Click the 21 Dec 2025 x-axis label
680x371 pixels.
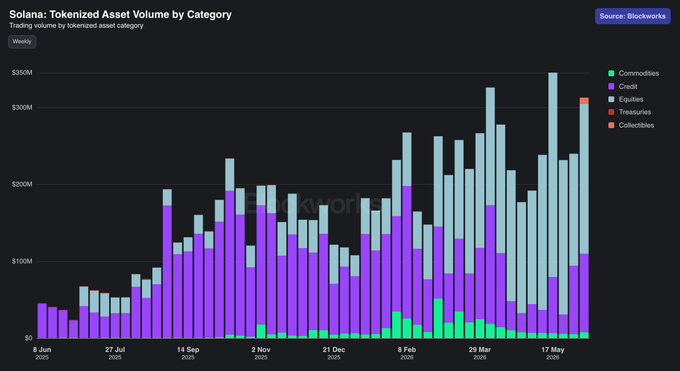[333, 353]
